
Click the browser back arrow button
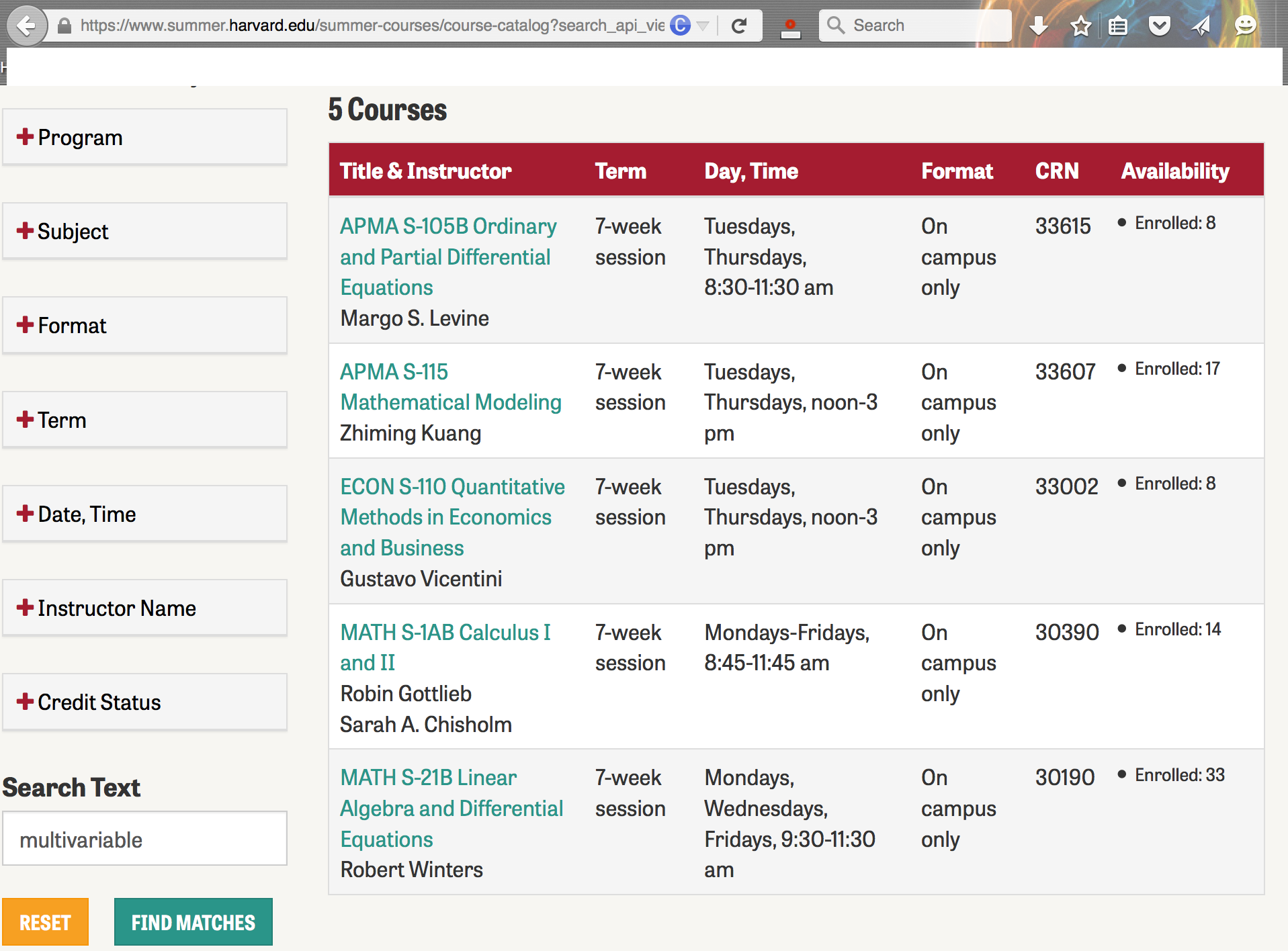(x=26, y=26)
